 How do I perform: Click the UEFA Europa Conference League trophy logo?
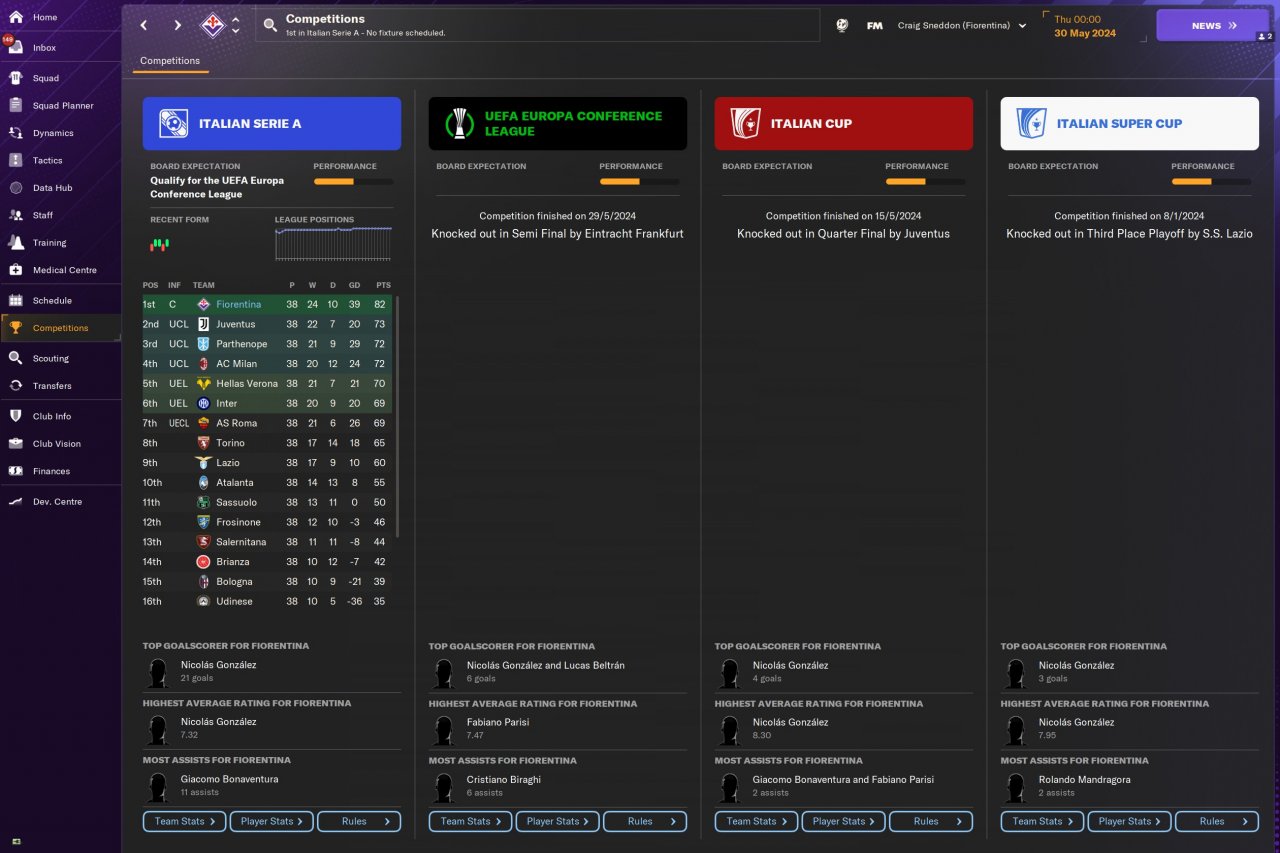click(459, 123)
